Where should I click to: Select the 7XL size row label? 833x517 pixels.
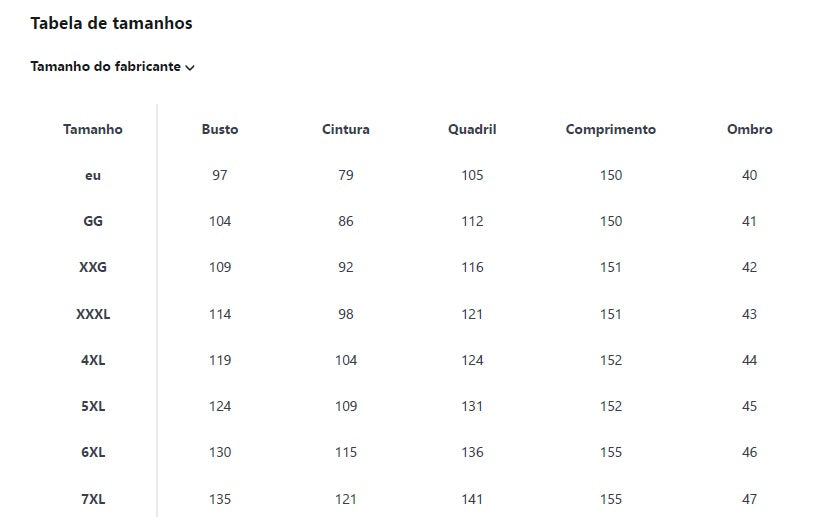[x=93, y=499]
